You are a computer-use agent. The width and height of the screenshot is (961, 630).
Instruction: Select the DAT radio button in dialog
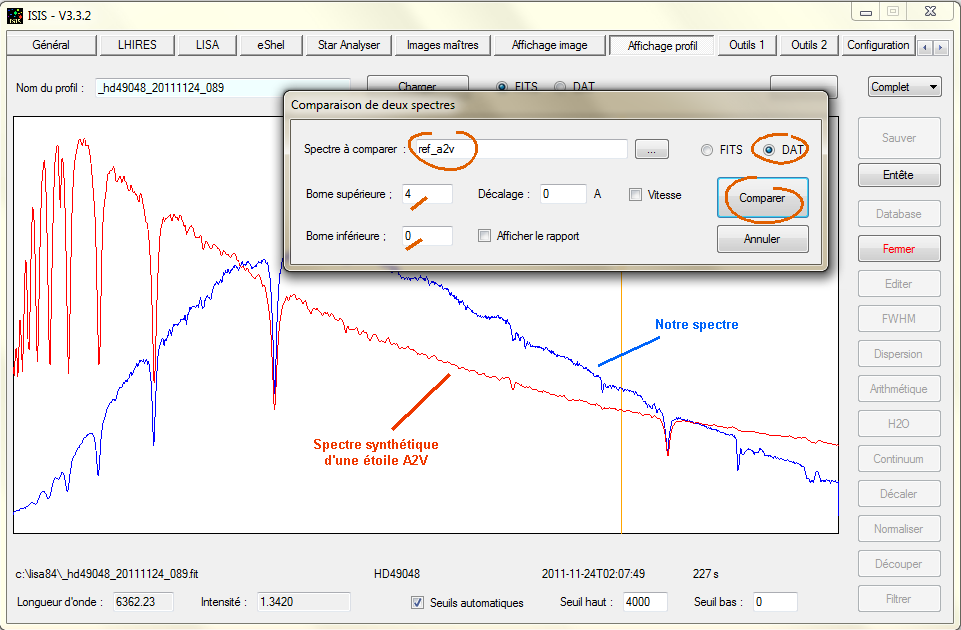point(769,150)
